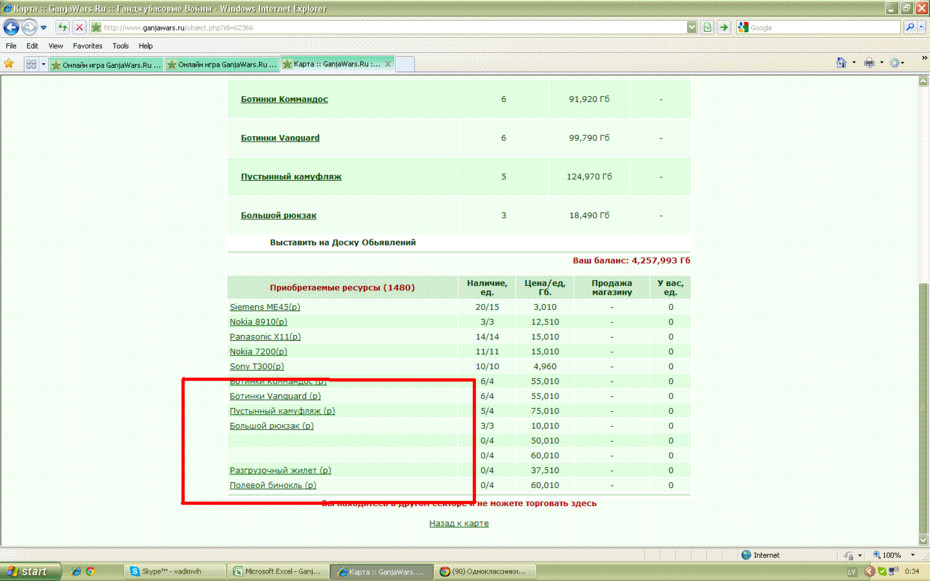Click the Internet zone status indicator
Viewport: 930px width, 581px height.
[x=761, y=555]
